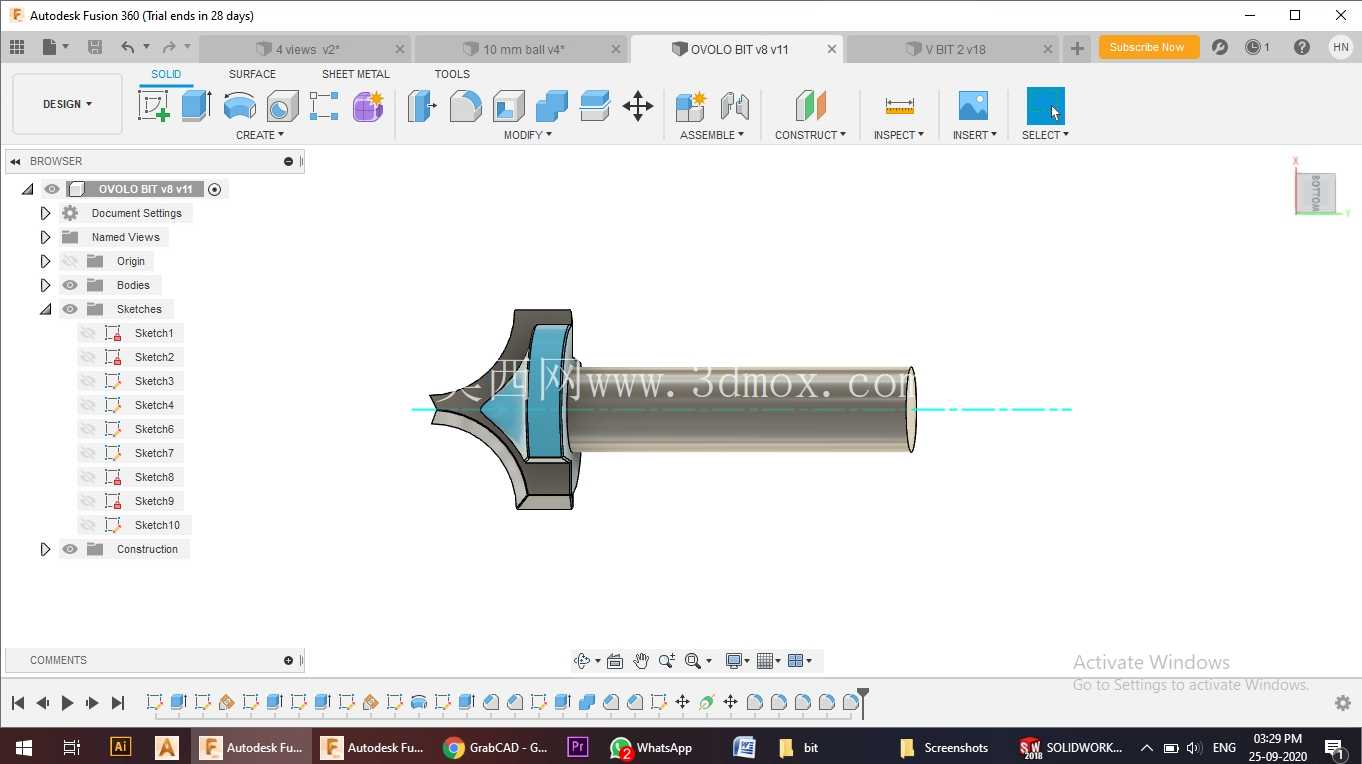The width and height of the screenshot is (1362, 764).
Task: Toggle visibility of the Origin folder
Action: pos(70,261)
